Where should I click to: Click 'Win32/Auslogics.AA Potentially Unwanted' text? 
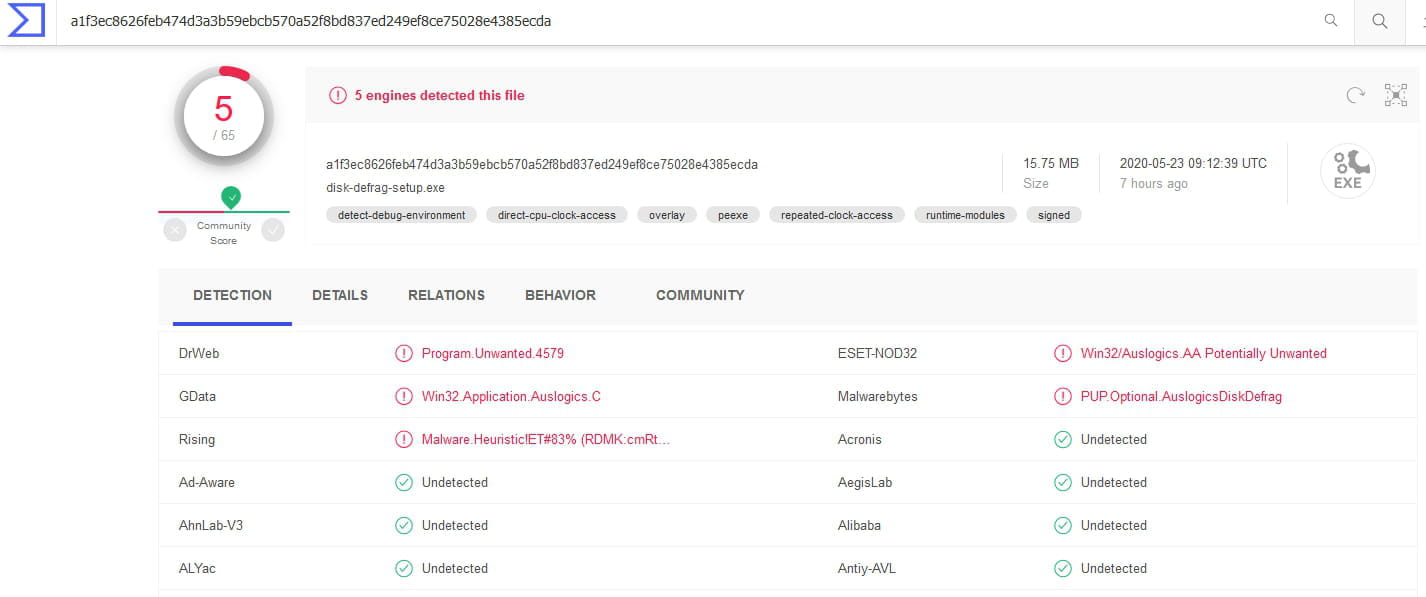click(x=1204, y=353)
